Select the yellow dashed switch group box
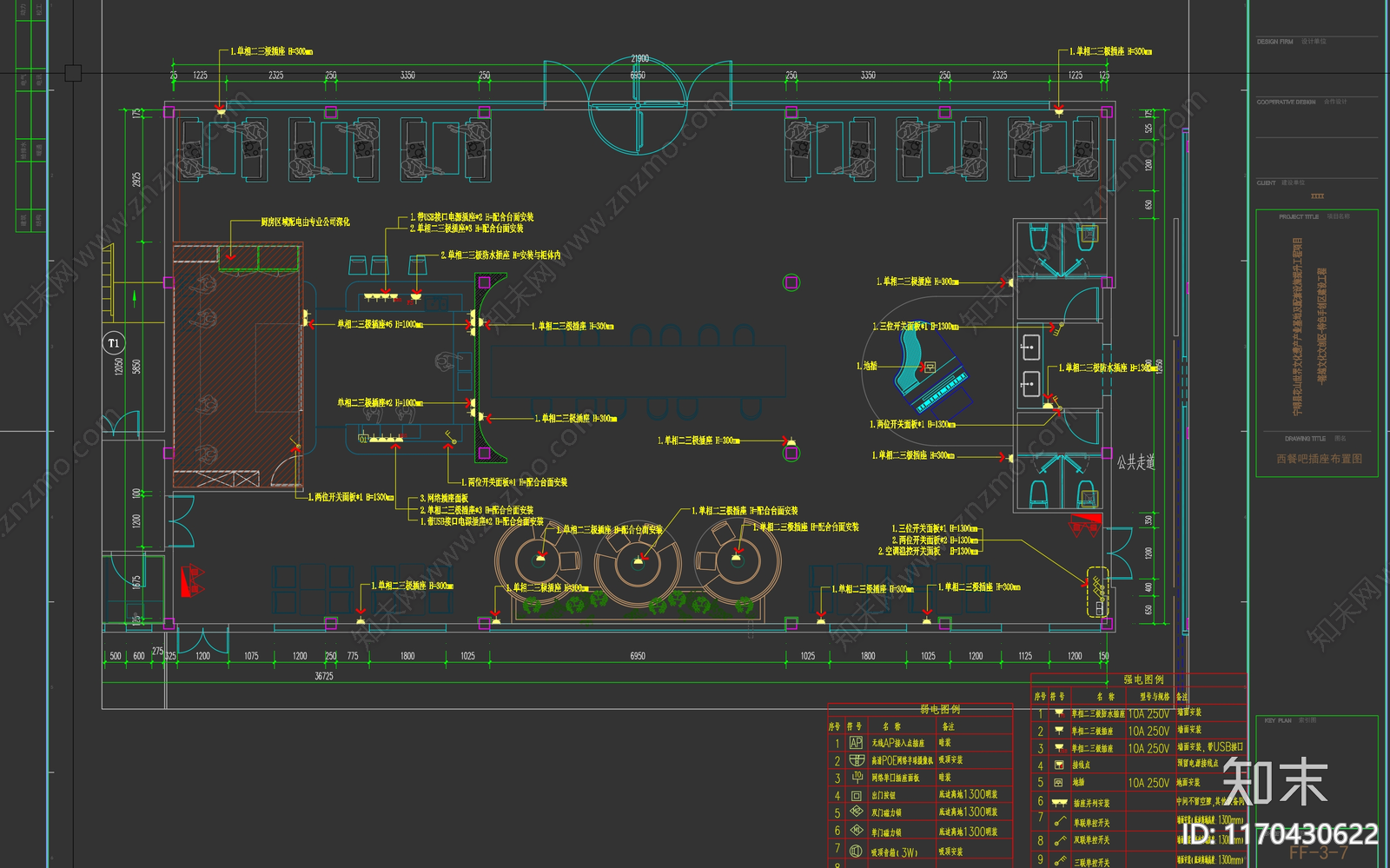This screenshot has height=868, width=1390. 1098,592
